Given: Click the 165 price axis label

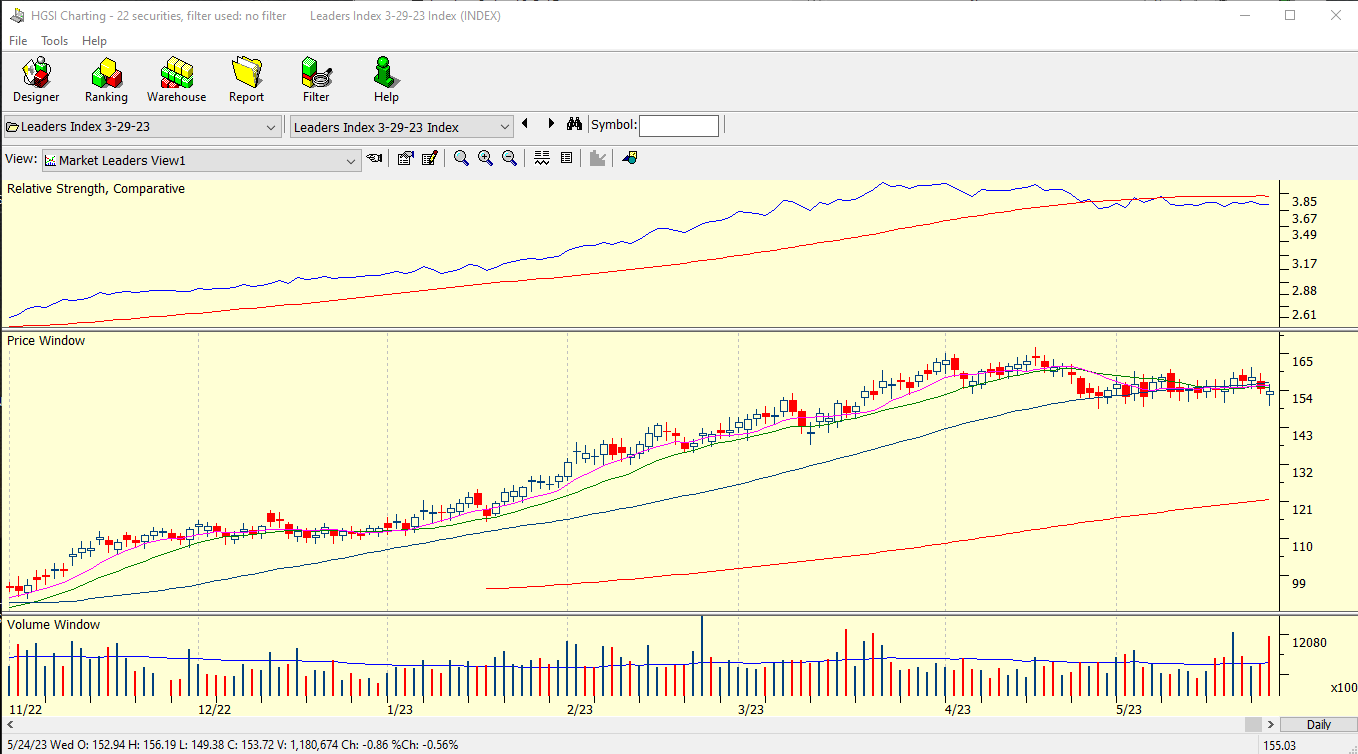Looking at the screenshot, I should click(x=1302, y=362).
